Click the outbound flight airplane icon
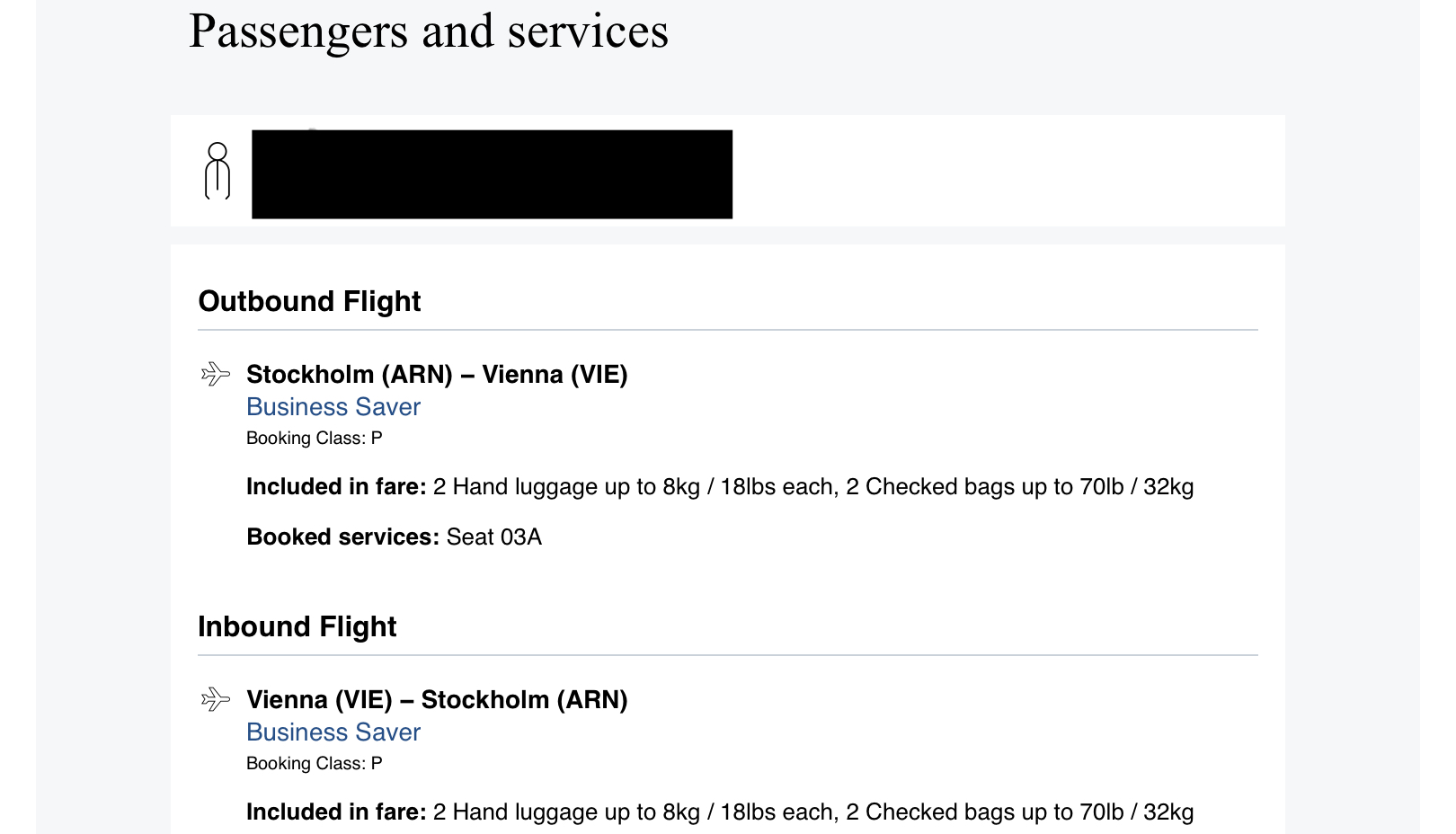This screenshot has width=1456, height=834. (216, 373)
